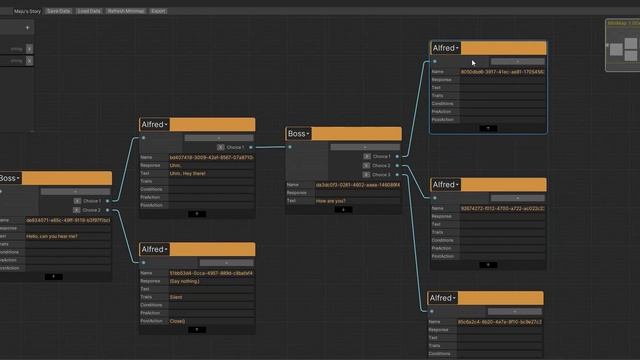
Task: Edit Response field '(Say nothing.)'
Action: 211,281
